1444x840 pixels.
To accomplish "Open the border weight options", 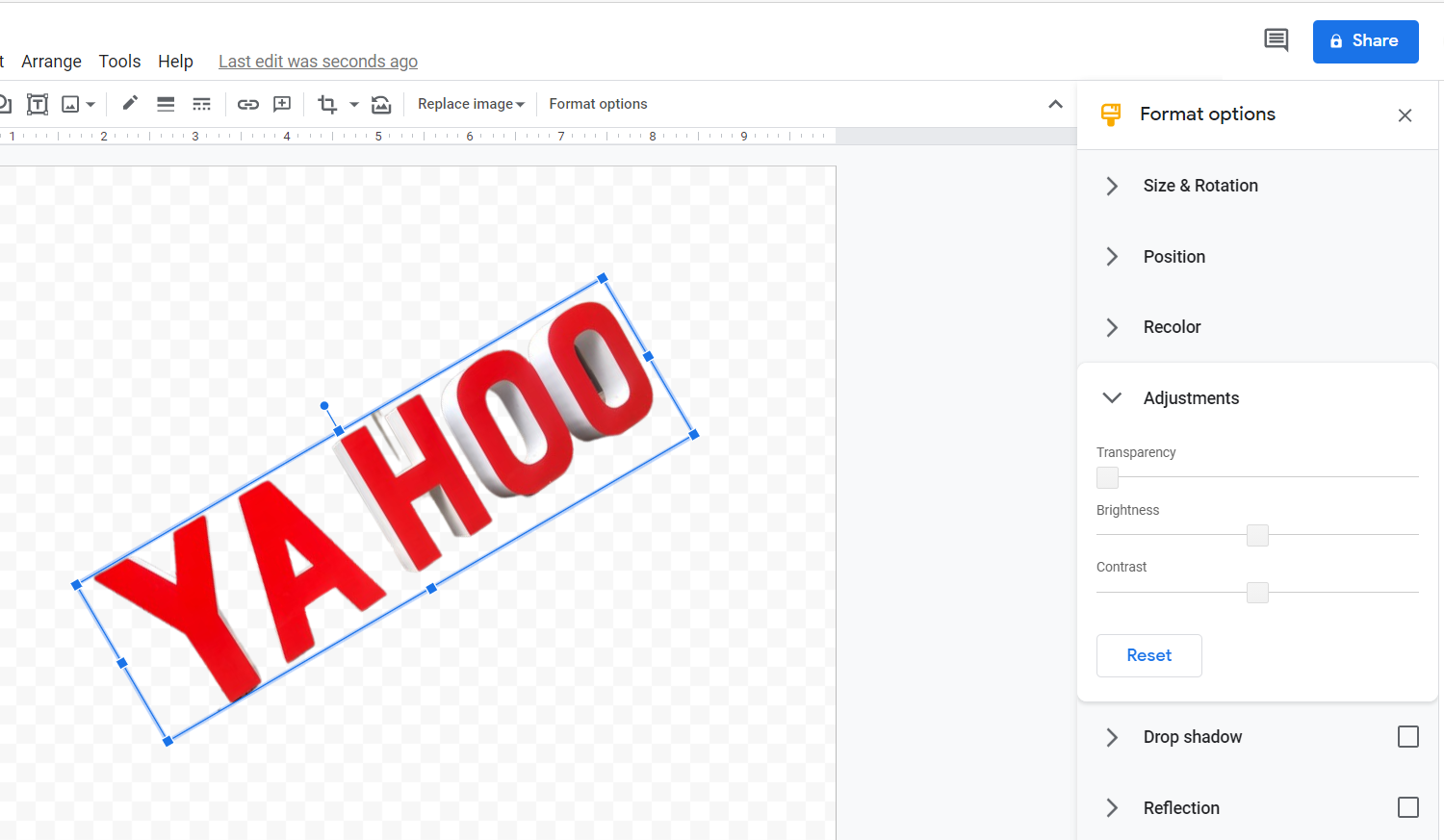I will click(166, 104).
